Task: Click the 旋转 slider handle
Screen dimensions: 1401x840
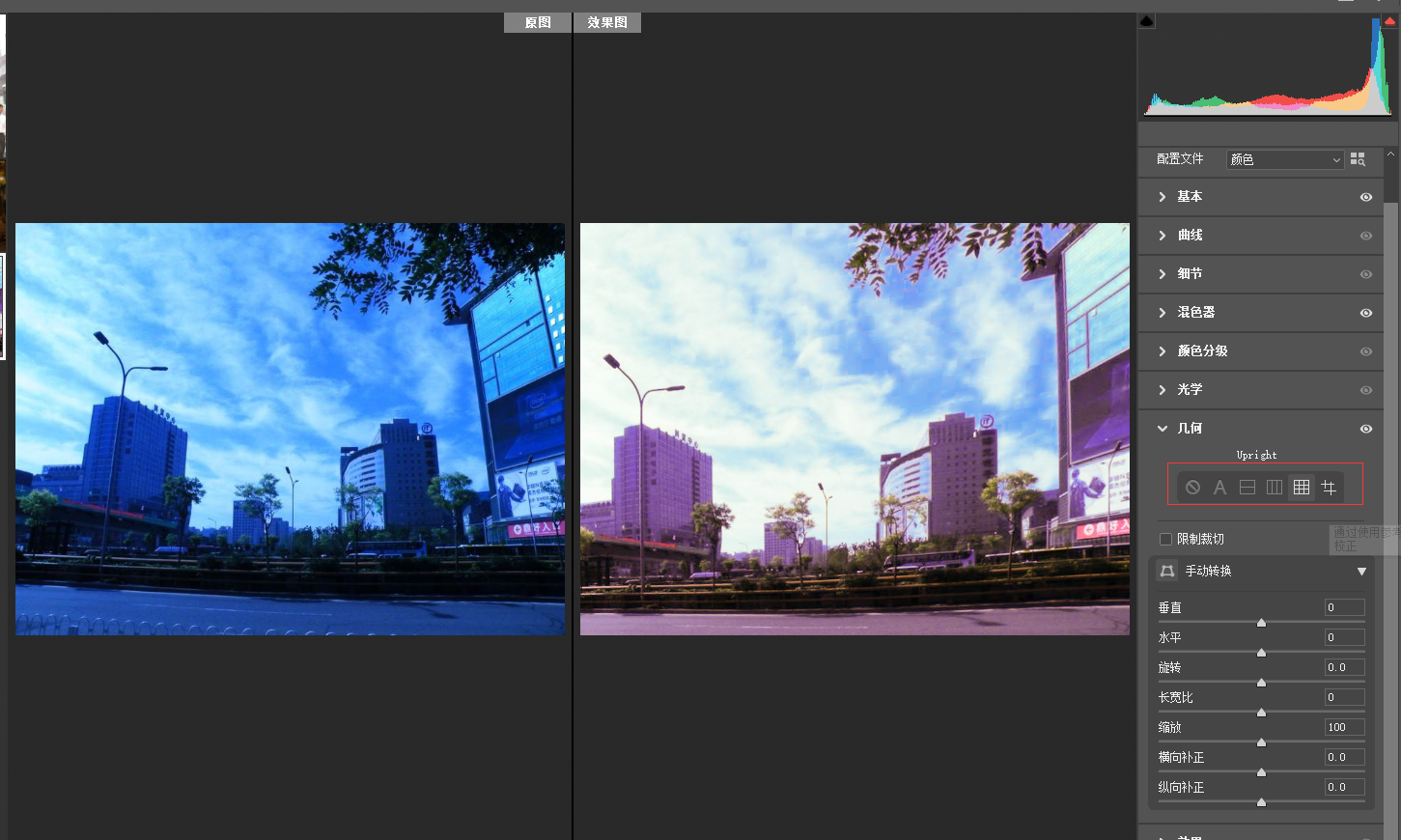Action: [1261, 683]
